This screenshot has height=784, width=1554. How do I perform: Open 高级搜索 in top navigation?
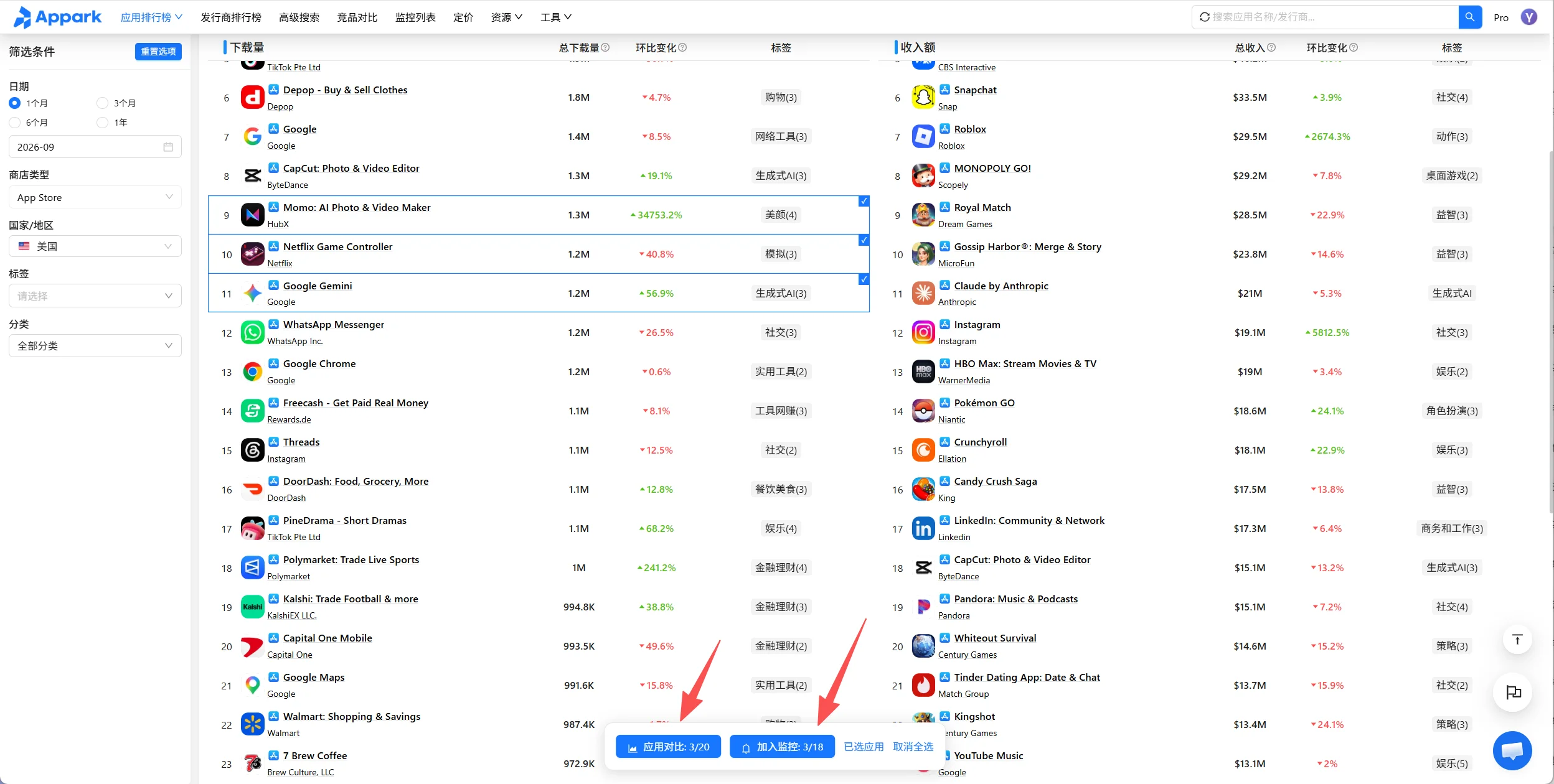coord(299,17)
